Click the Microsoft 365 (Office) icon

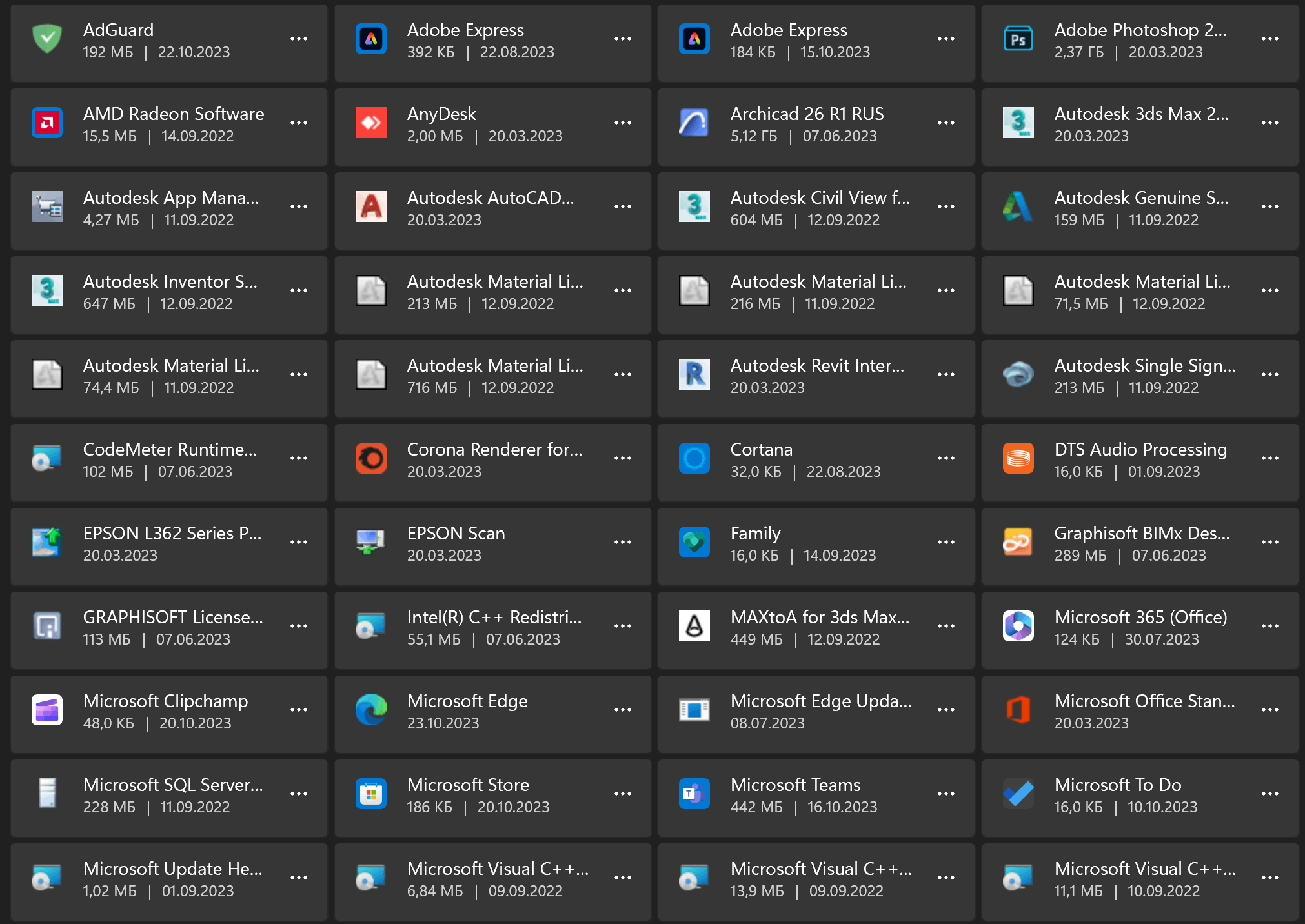(1018, 627)
